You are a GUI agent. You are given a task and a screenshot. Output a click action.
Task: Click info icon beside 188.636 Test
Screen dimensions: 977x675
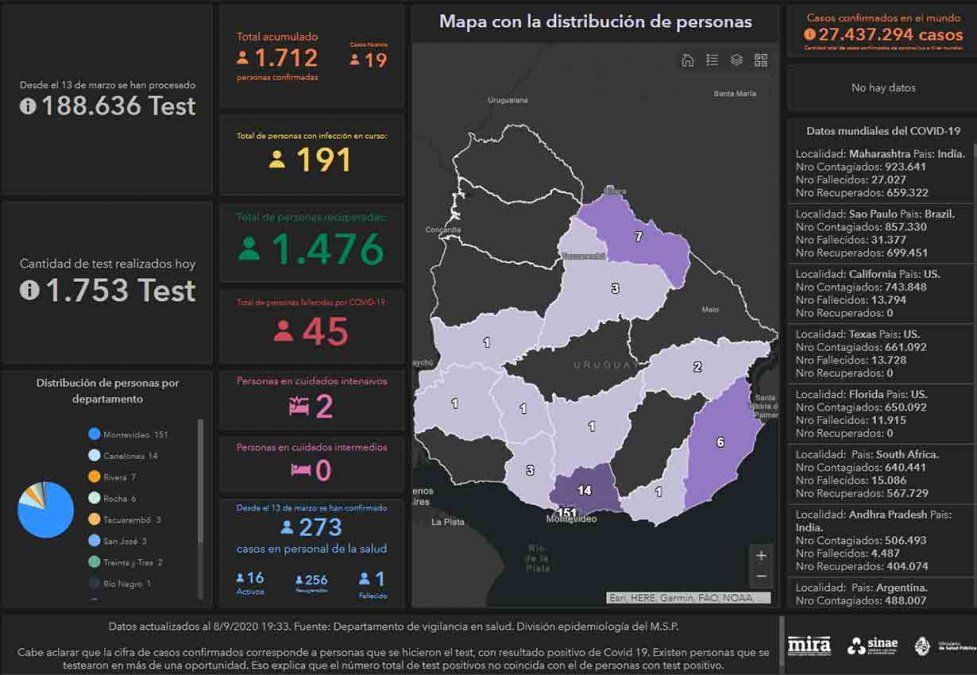tap(27, 107)
